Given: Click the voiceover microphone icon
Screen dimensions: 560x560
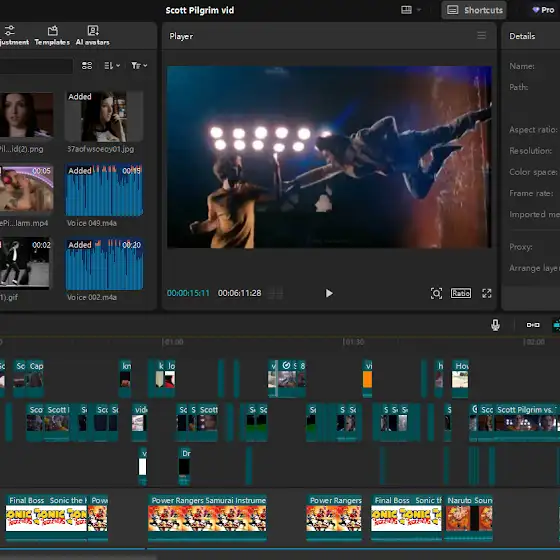Looking at the screenshot, I should pos(495,325).
